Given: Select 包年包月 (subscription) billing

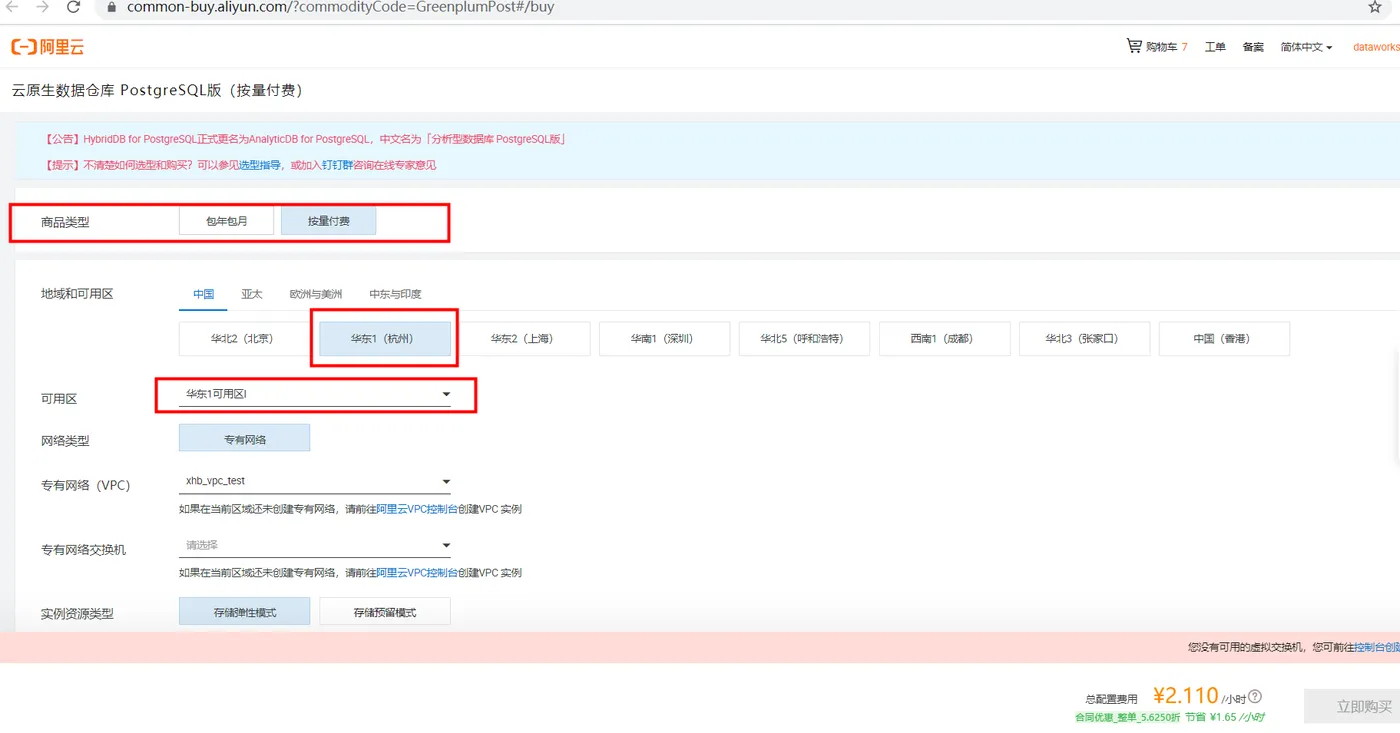Looking at the screenshot, I should pos(226,221).
